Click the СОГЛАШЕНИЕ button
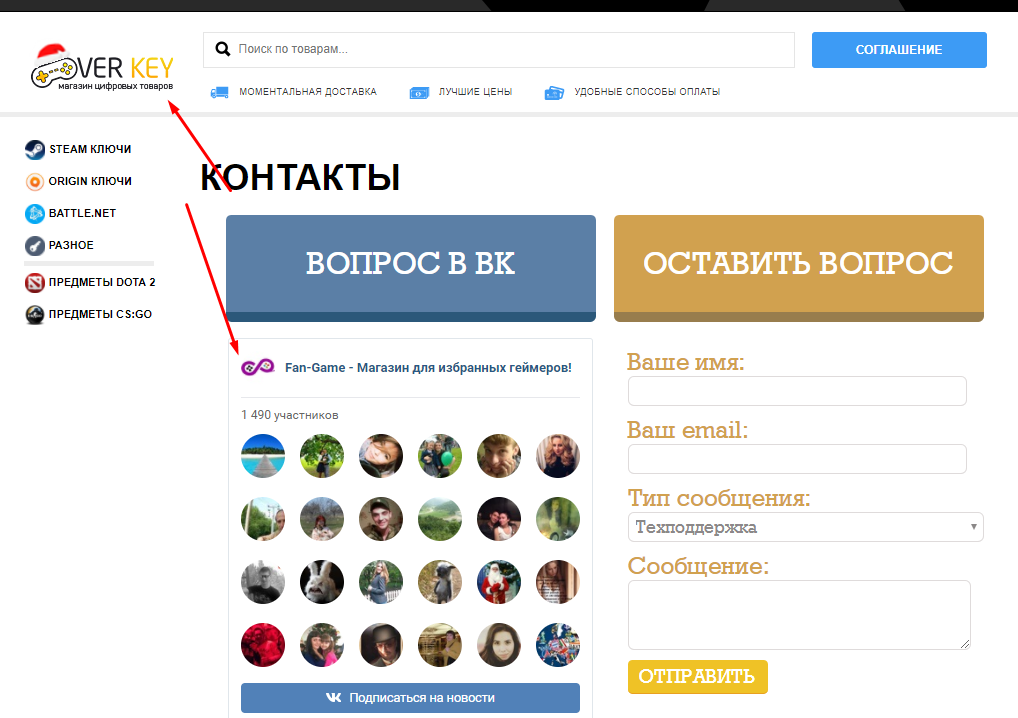This screenshot has width=1018, height=718. click(x=899, y=50)
